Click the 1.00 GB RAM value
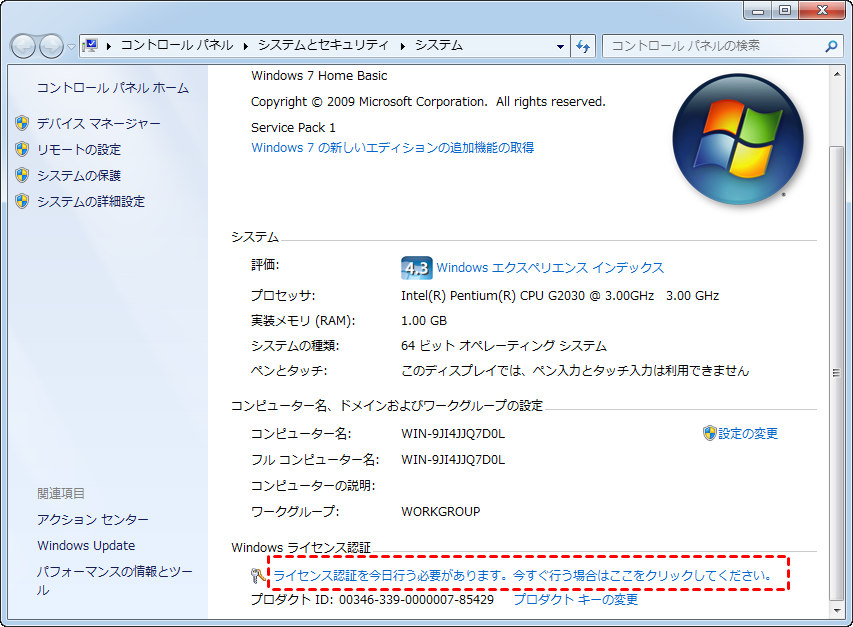 pyautogui.click(x=424, y=321)
